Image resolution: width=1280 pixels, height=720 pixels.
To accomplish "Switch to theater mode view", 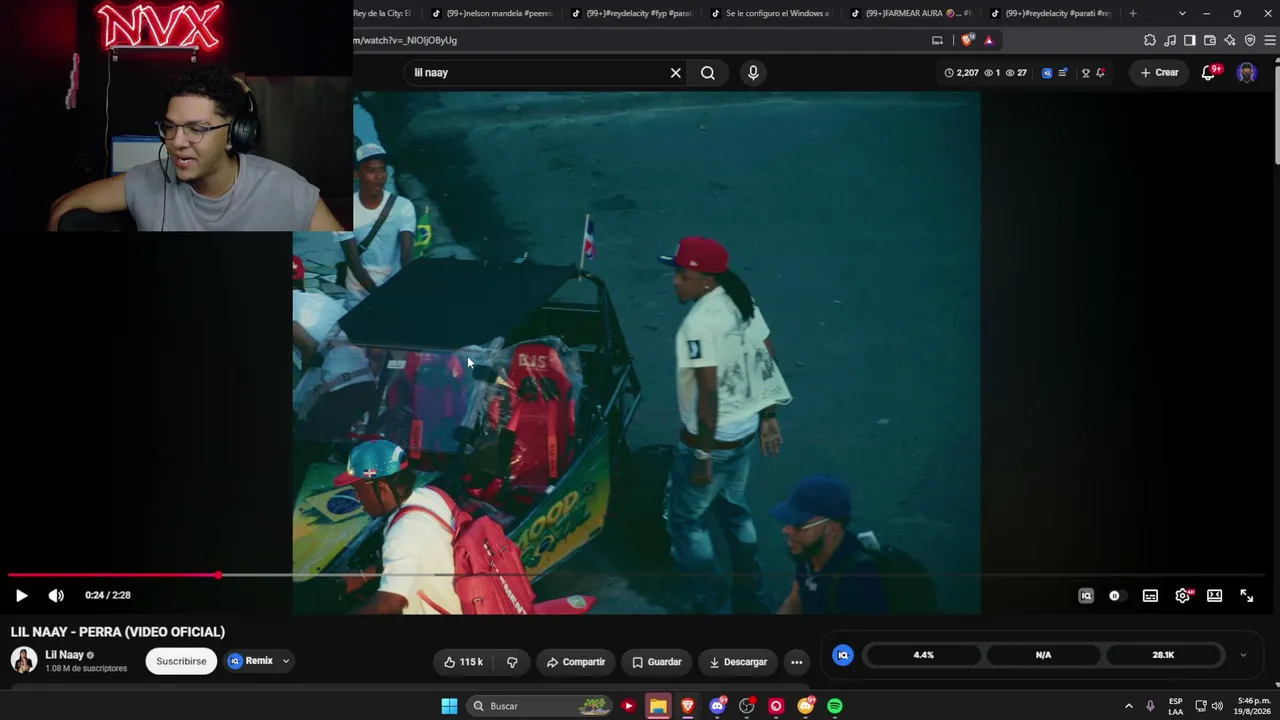I will pyautogui.click(x=1214, y=596).
